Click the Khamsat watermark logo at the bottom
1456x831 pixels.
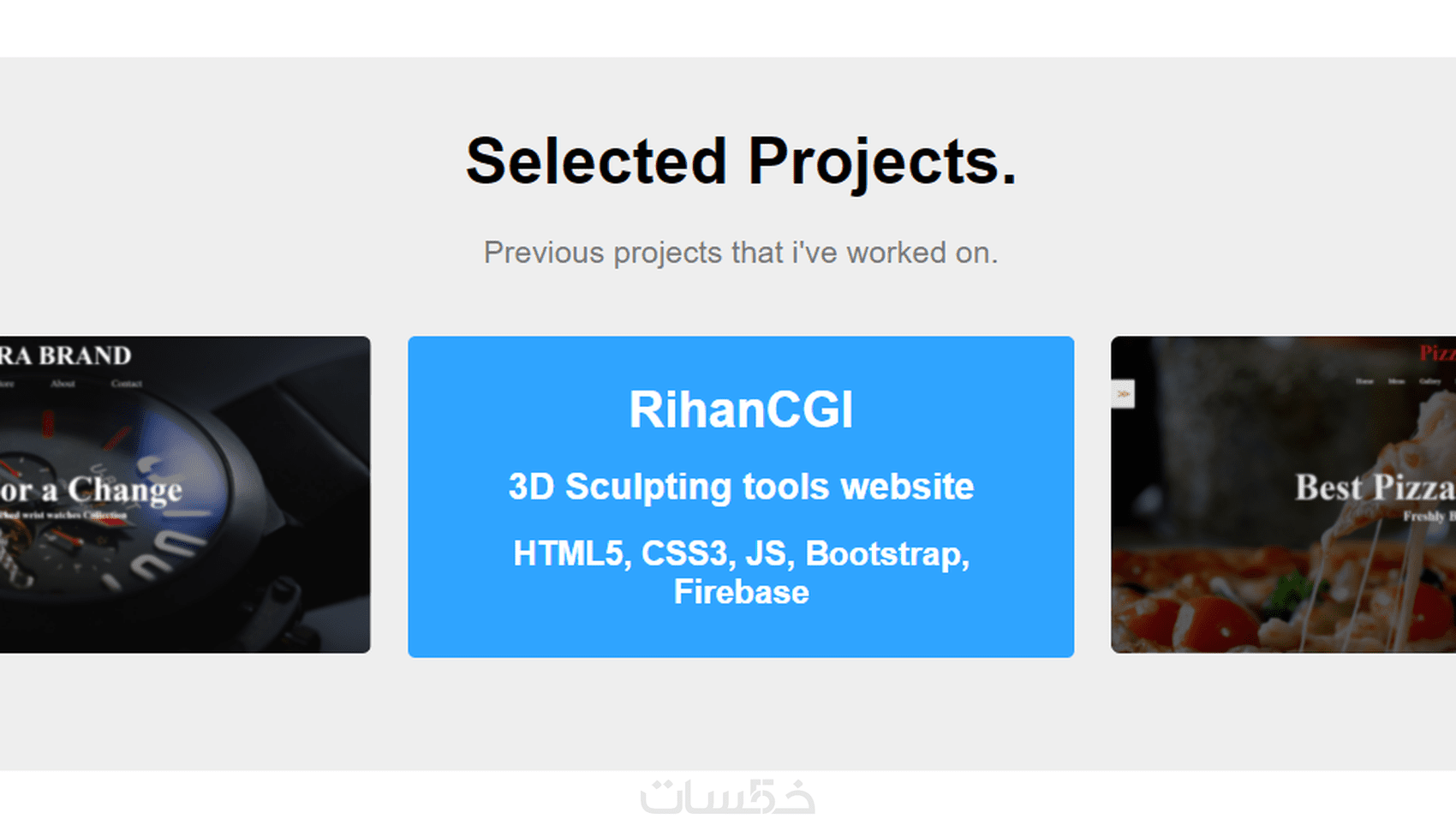(728, 797)
